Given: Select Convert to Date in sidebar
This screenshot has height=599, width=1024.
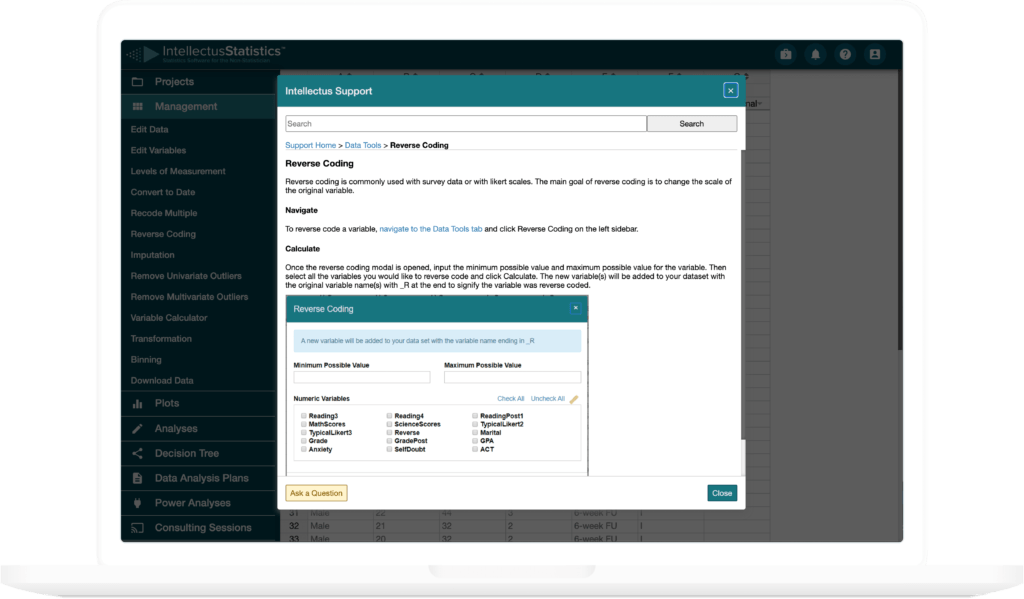Looking at the screenshot, I should coord(163,192).
